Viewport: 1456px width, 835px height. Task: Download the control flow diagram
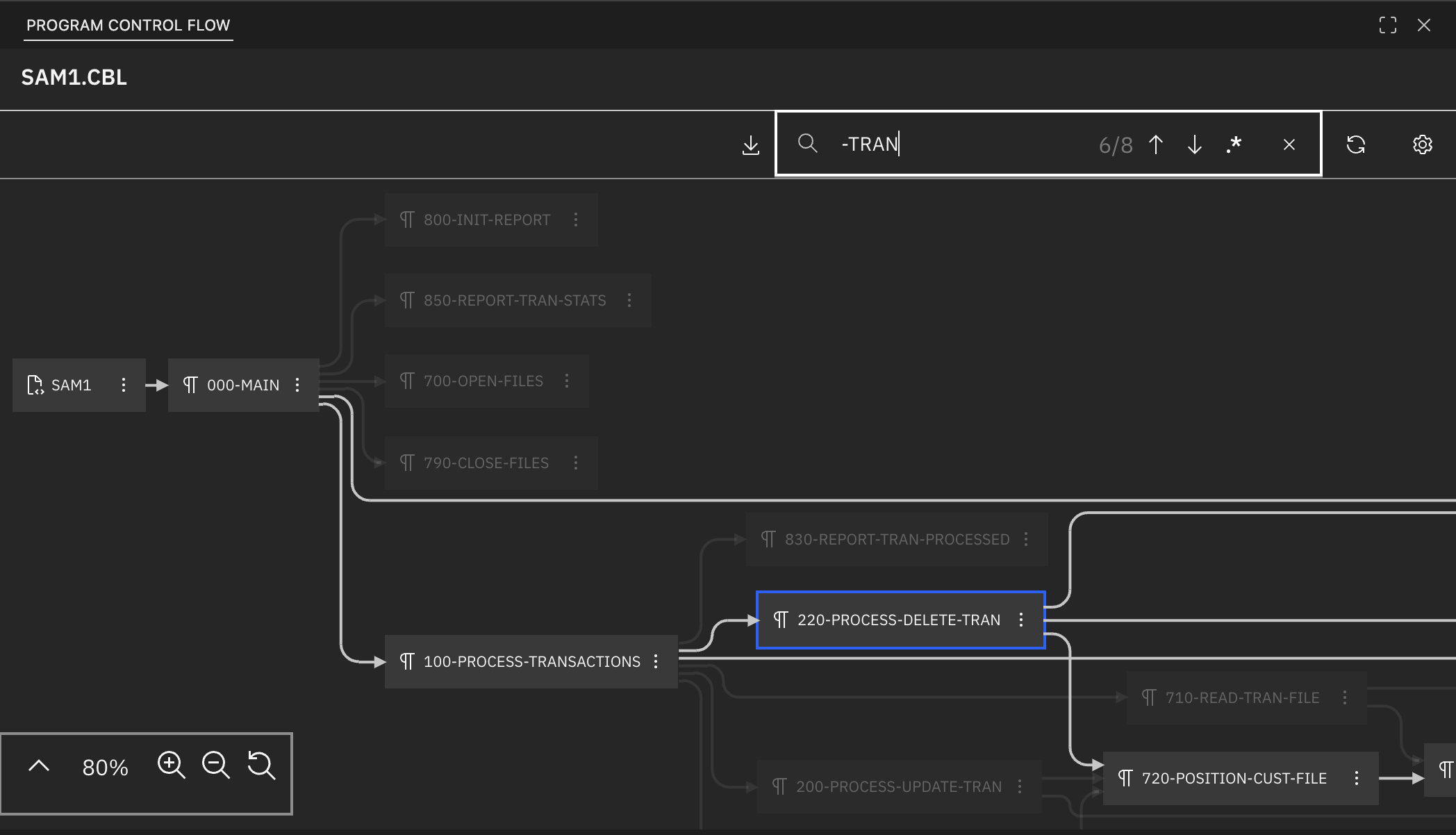click(x=751, y=144)
